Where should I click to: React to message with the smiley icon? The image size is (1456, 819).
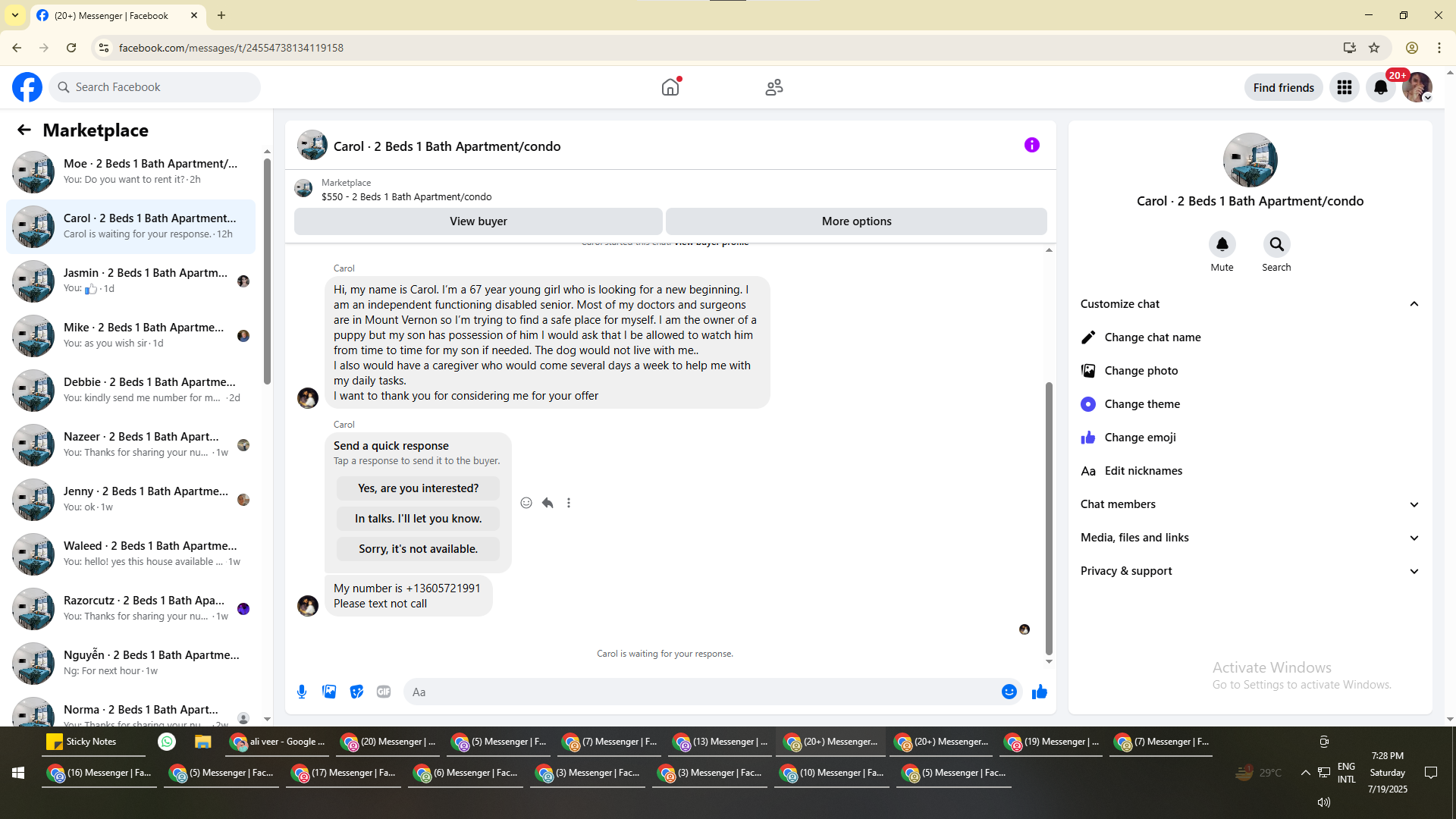coord(526,503)
